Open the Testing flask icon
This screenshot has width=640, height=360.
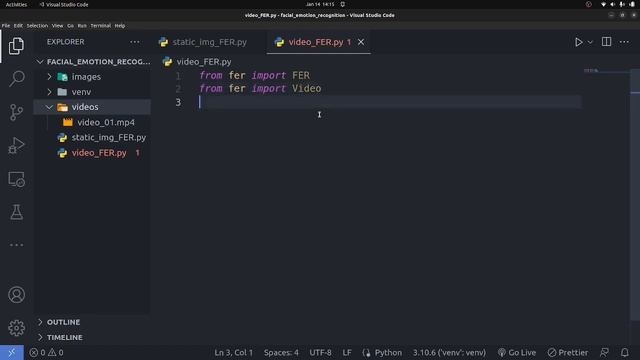[16, 212]
